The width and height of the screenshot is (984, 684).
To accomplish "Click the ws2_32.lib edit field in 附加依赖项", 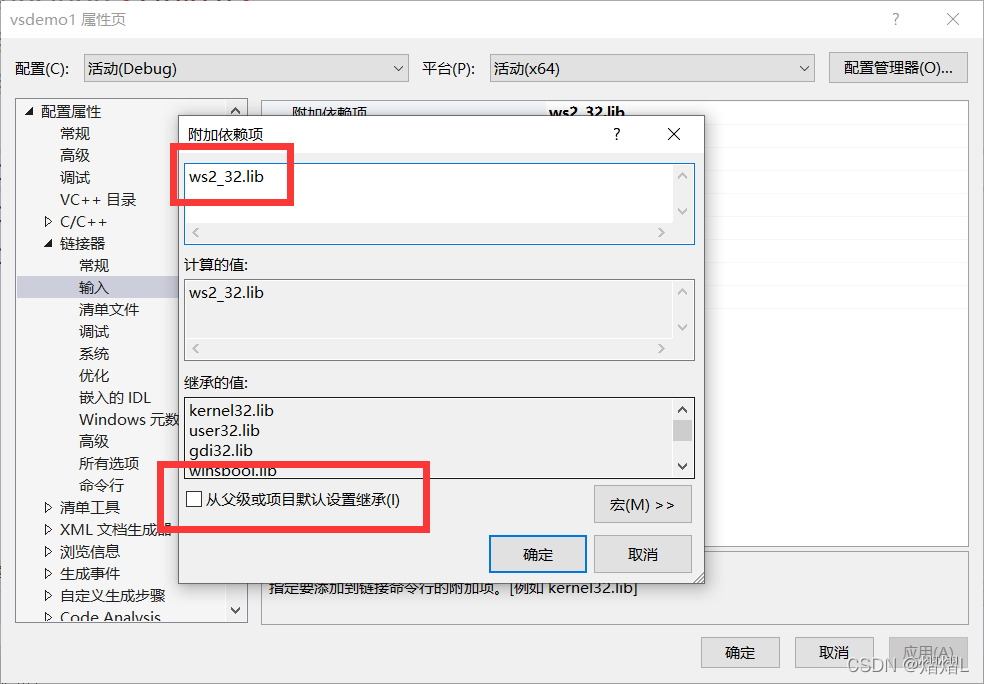I will point(429,193).
